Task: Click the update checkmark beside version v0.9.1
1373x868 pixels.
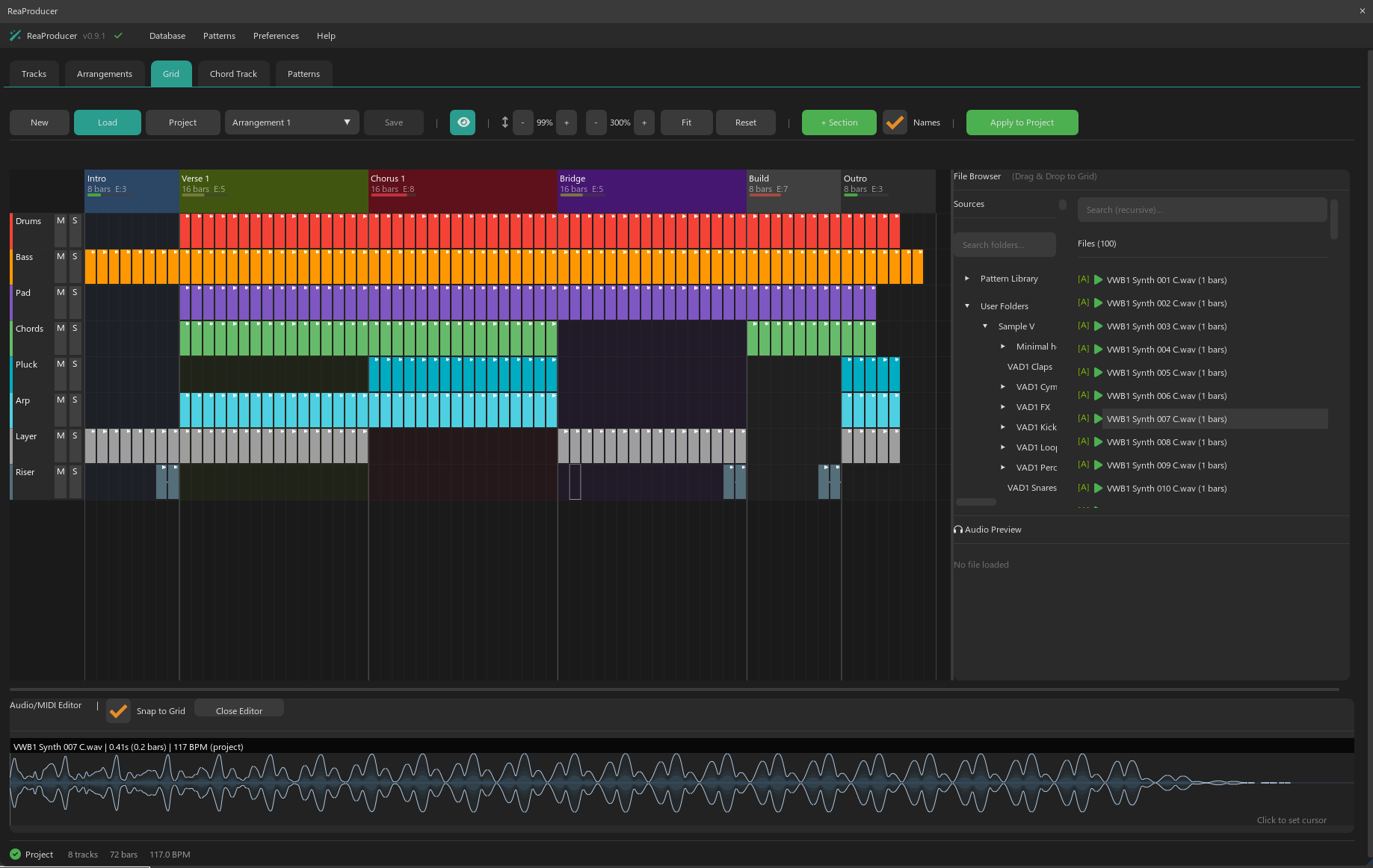Action: (x=117, y=35)
